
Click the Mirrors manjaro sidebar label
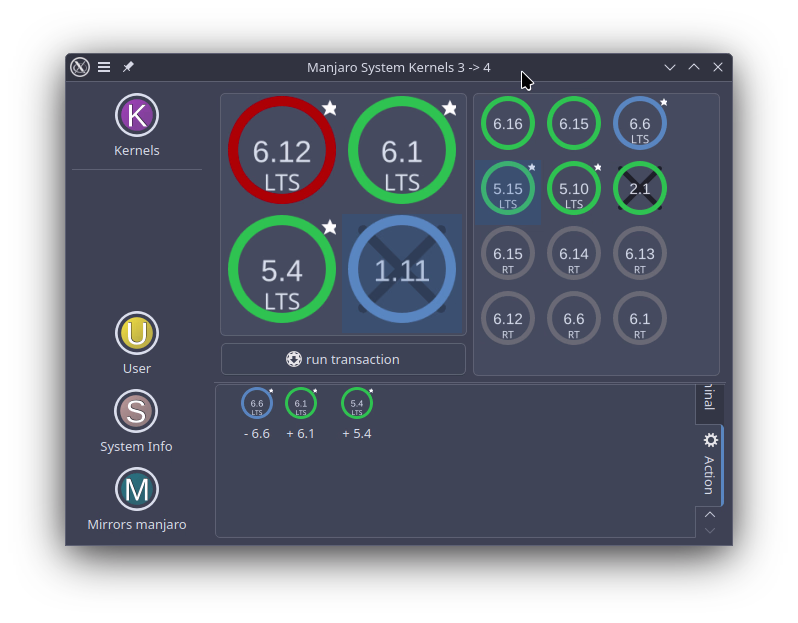pos(136,524)
